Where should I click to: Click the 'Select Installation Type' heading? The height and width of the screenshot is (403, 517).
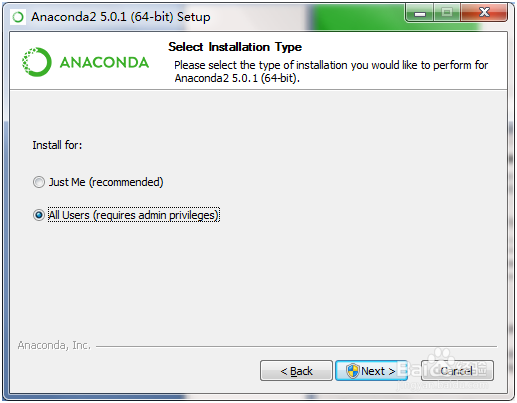coord(235,47)
